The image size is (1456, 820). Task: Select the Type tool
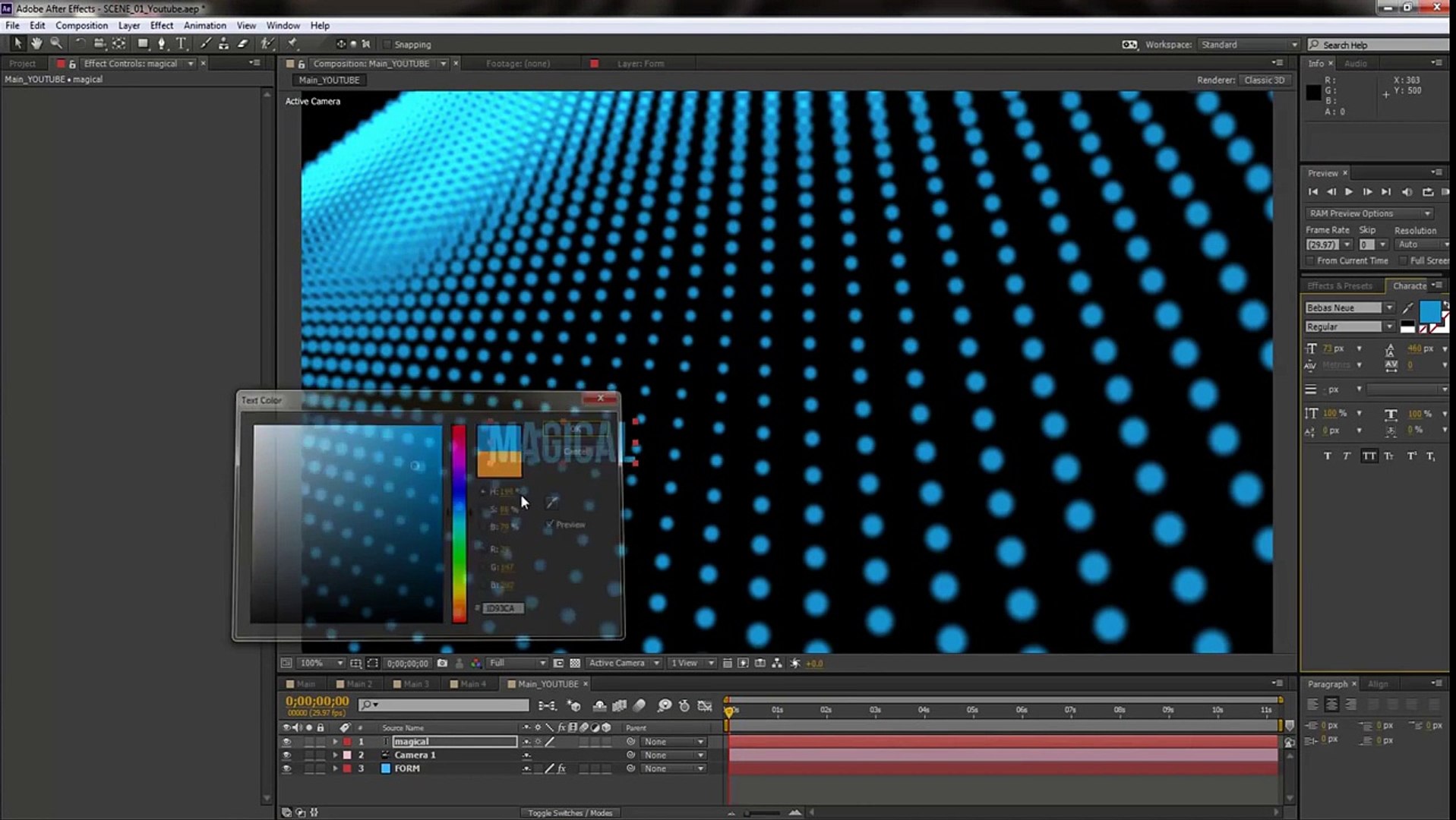pos(181,44)
